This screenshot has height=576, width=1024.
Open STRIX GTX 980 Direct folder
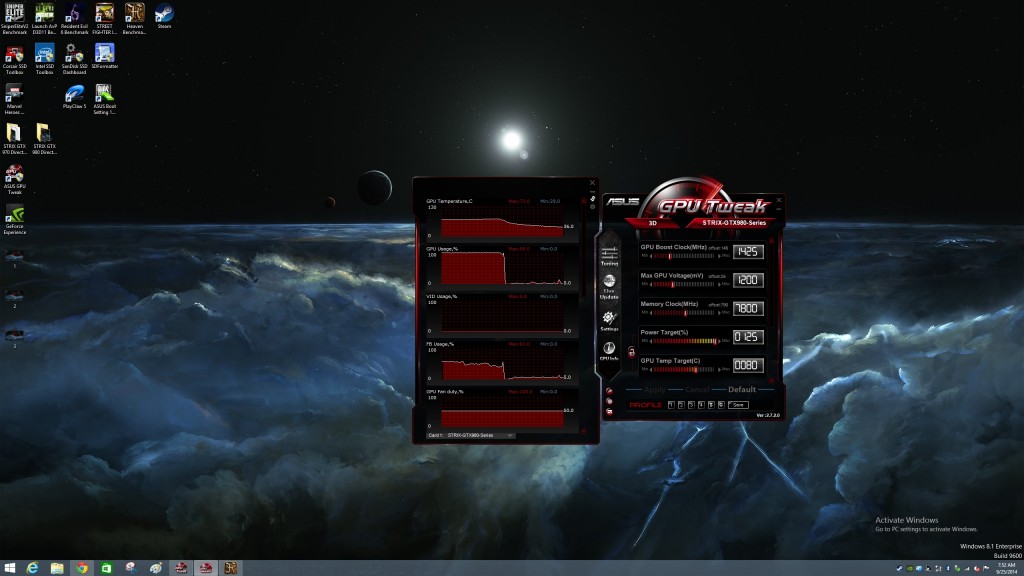pos(44,138)
